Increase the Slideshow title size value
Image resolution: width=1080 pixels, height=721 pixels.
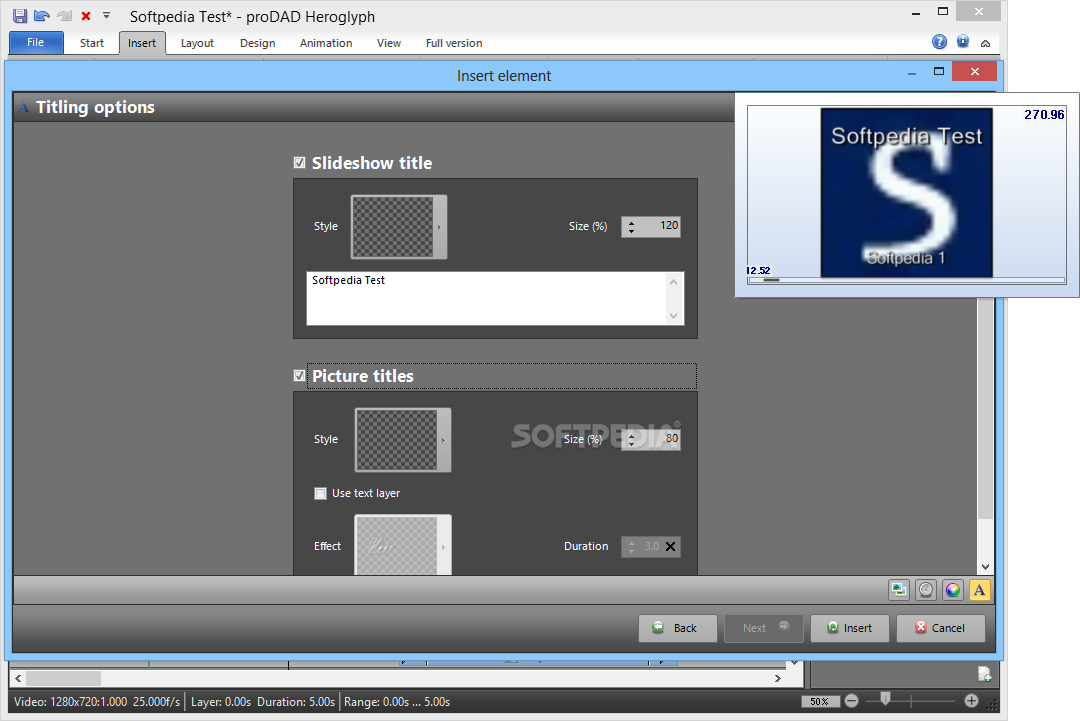tap(632, 222)
